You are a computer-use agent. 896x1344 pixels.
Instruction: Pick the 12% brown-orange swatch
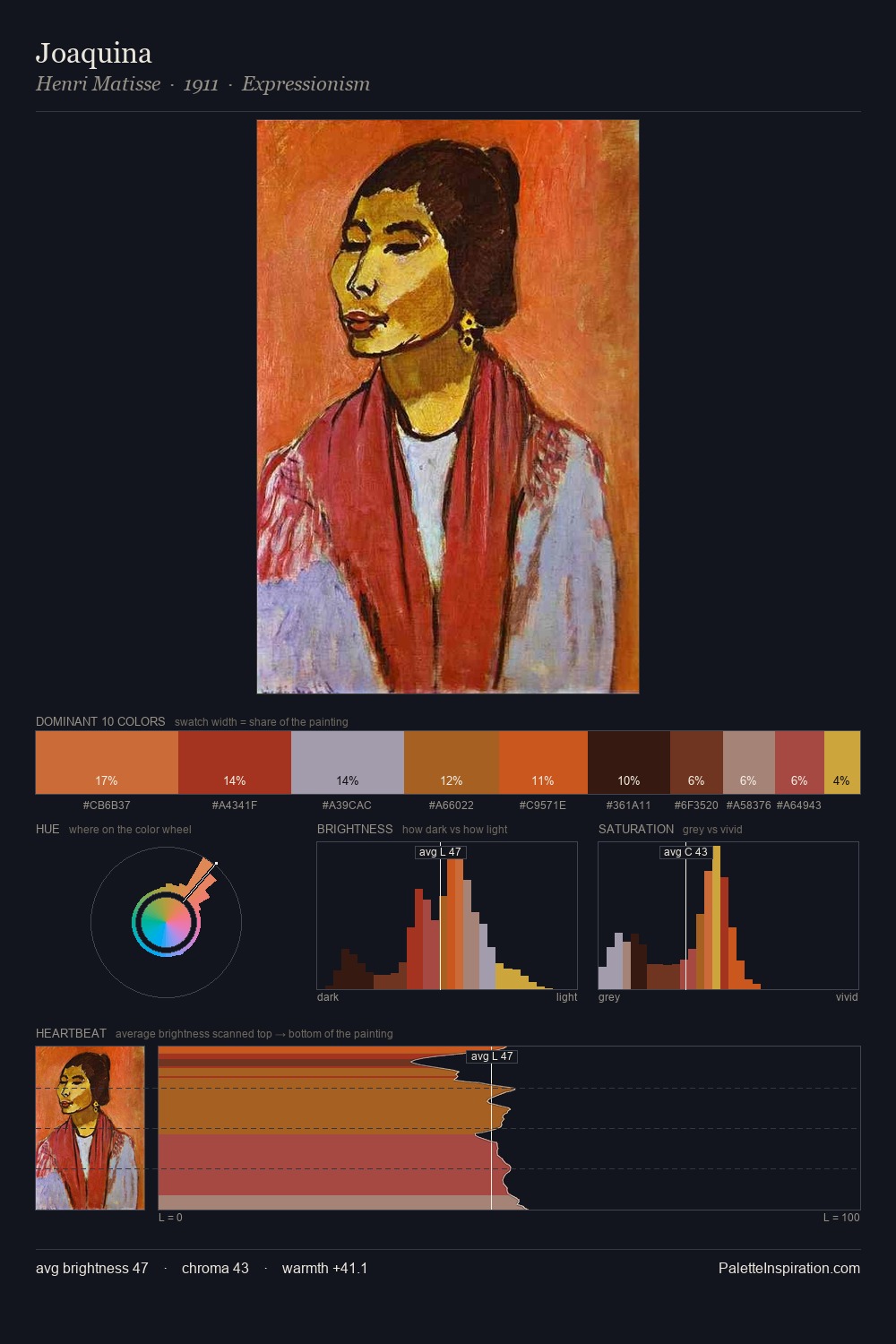pyautogui.click(x=452, y=762)
